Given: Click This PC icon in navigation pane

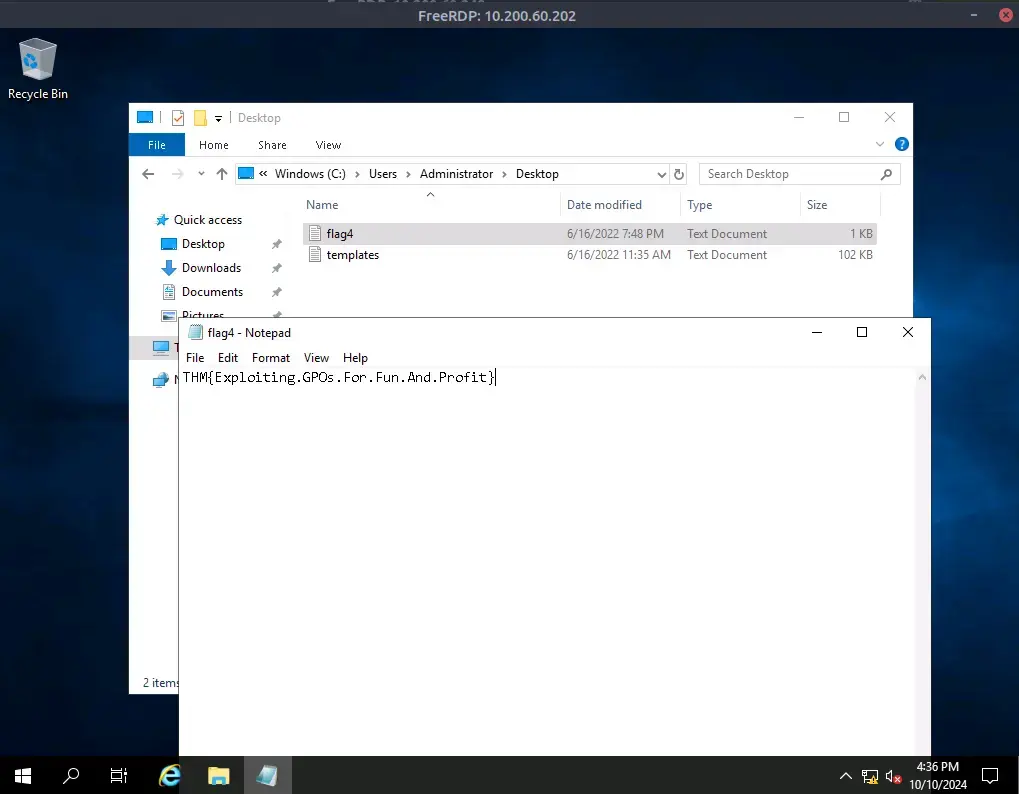Looking at the screenshot, I should tap(161, 348).
